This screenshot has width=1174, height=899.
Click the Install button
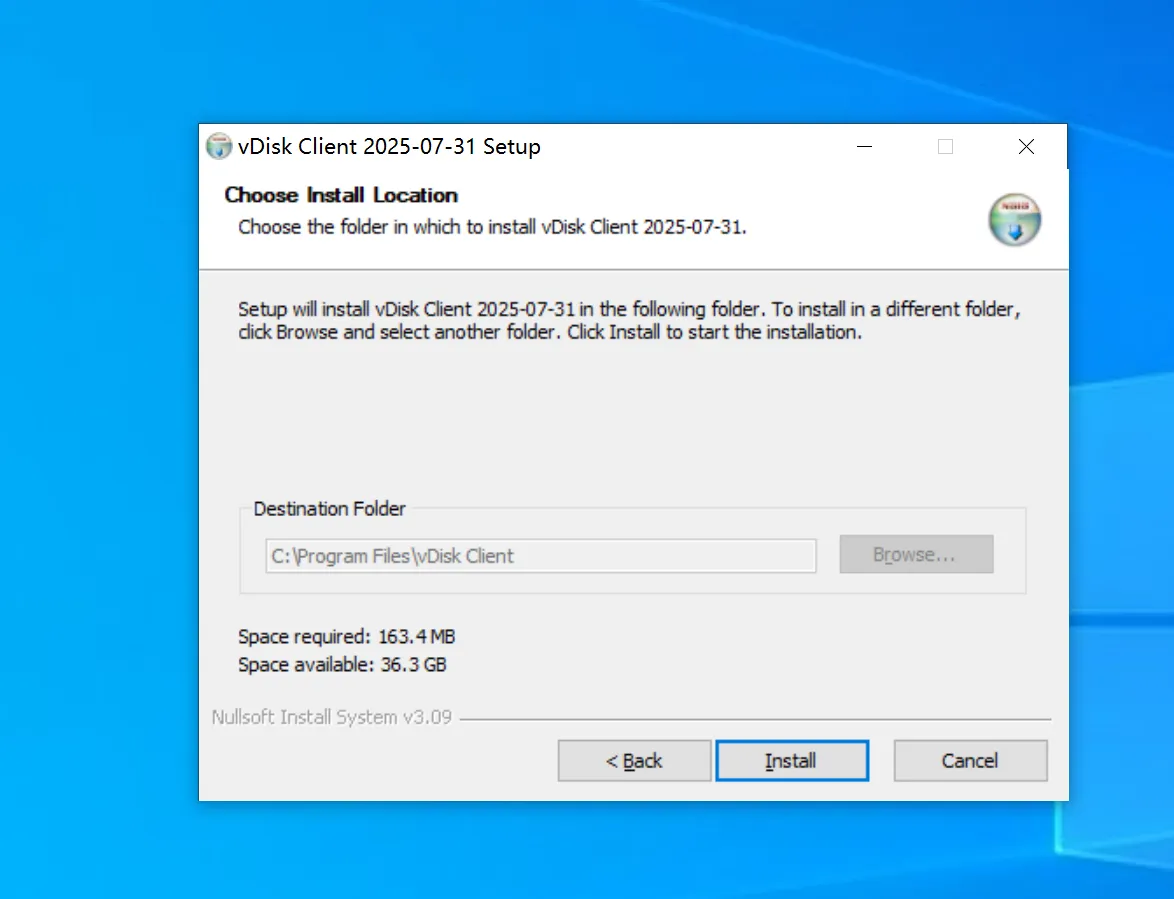(x=792, y=761)
